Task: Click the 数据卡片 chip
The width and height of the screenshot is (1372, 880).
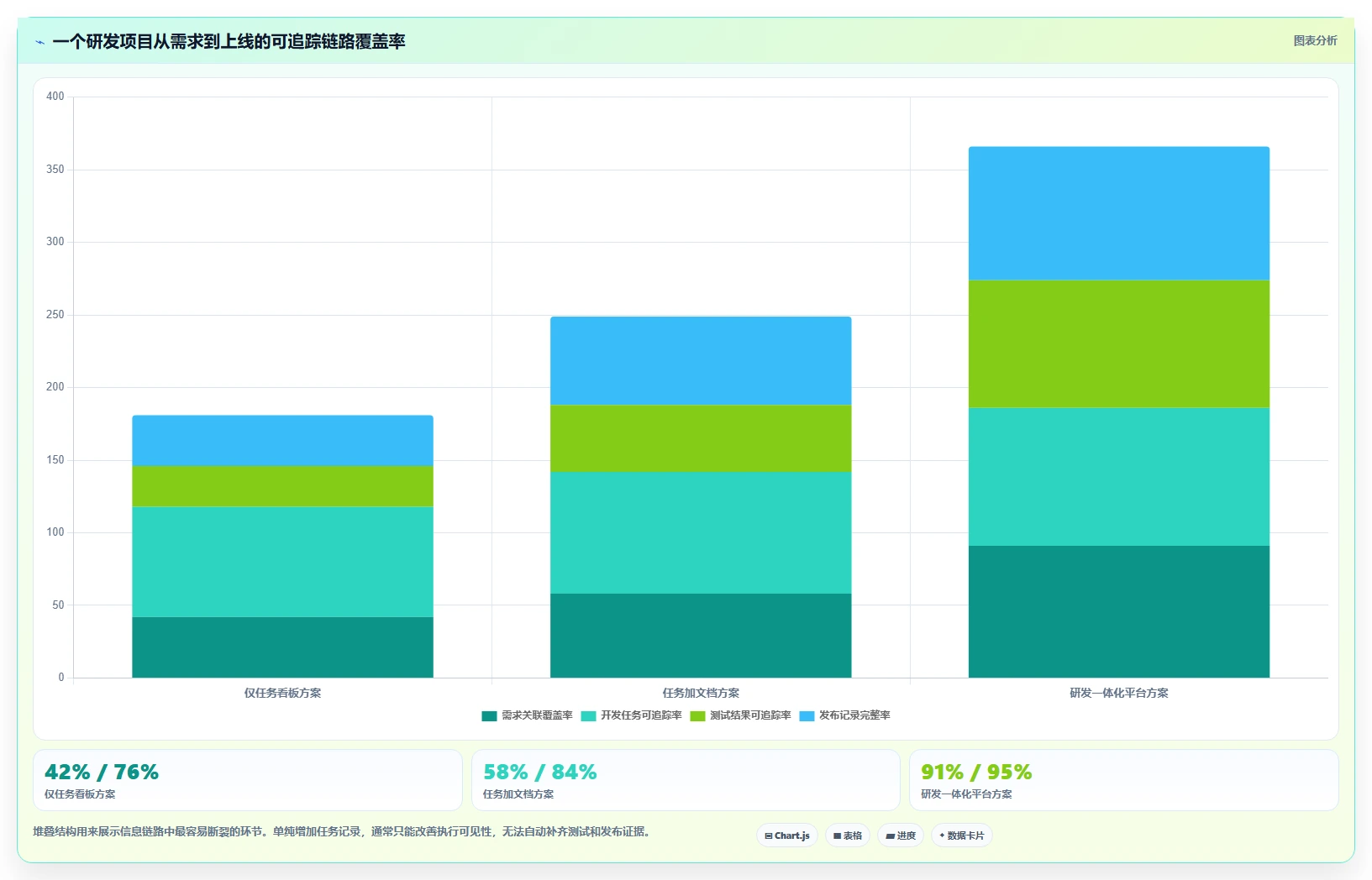Action: pos(962,835)
